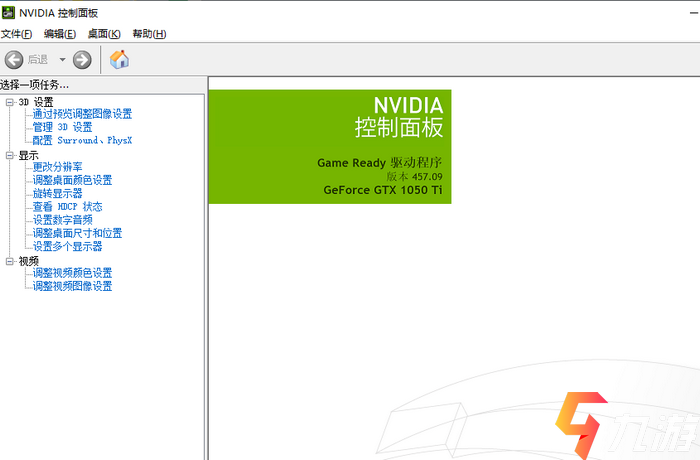
Task: Click the 版本 457.09 text
Action: pyautogui.click(x=414, y=176)
